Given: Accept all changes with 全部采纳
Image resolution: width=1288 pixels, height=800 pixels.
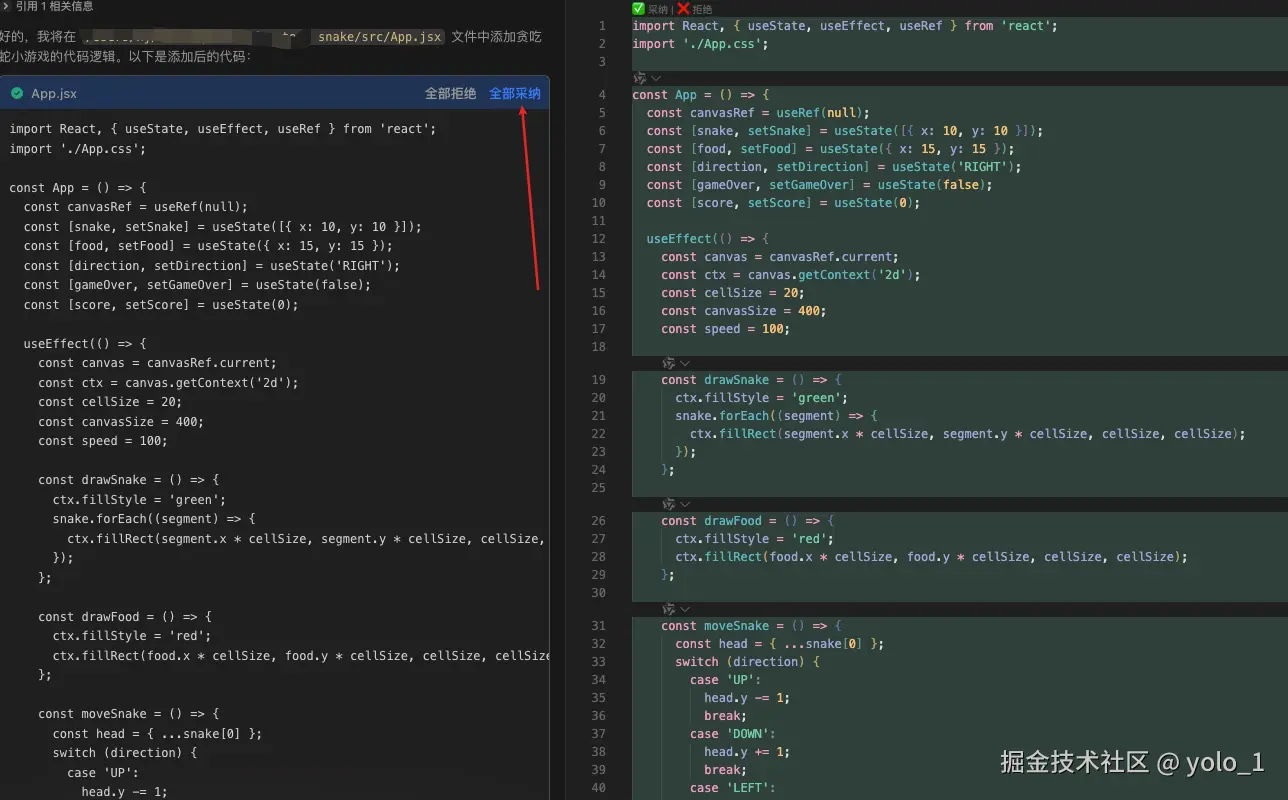Looking at the screenshot, I should point(515,93).
